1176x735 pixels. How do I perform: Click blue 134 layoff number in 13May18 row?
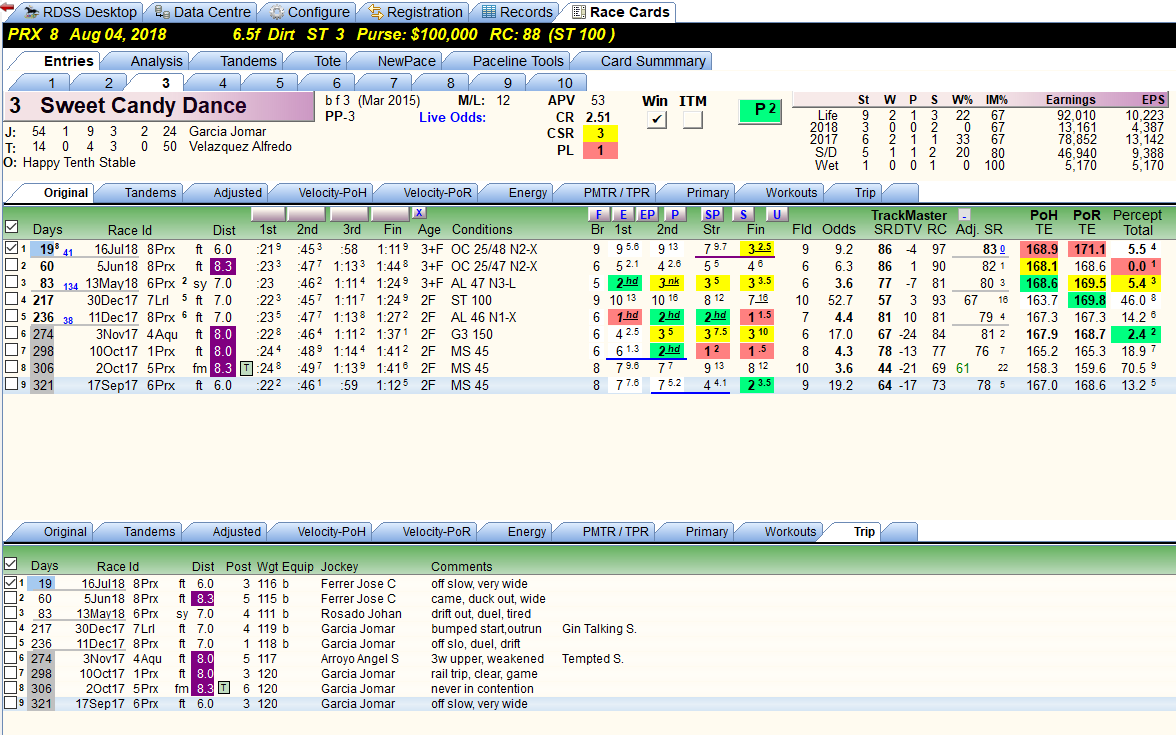(x=70, y=286)
